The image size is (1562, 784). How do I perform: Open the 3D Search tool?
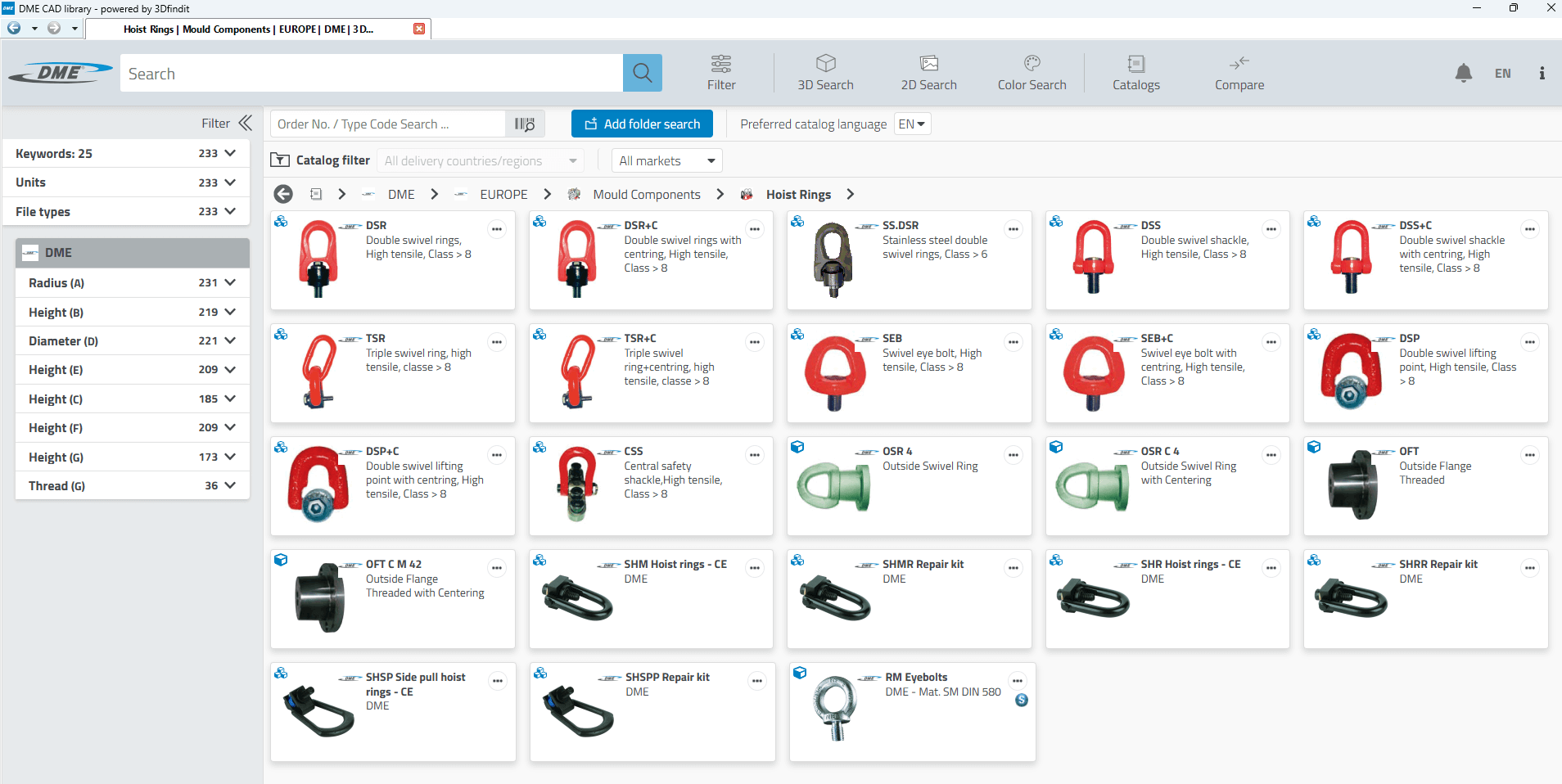[825, 73]
